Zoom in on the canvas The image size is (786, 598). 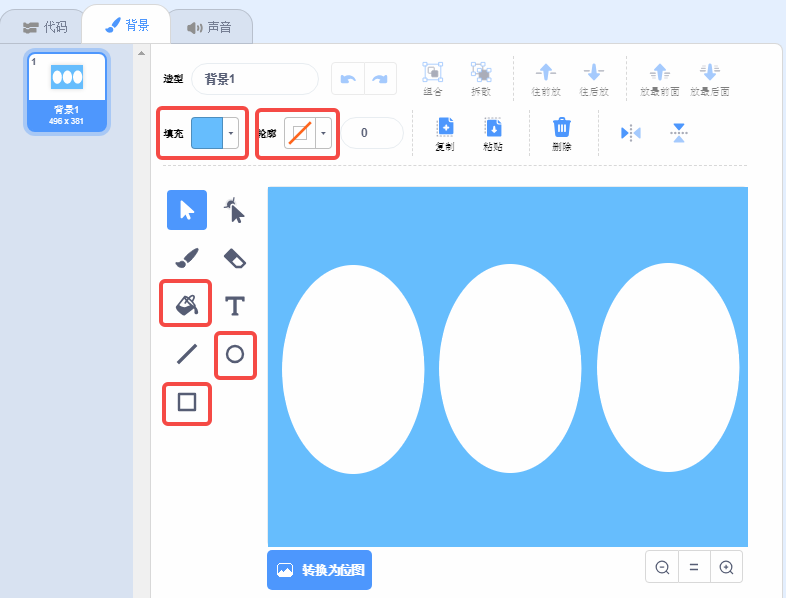[x=726, y=567]
